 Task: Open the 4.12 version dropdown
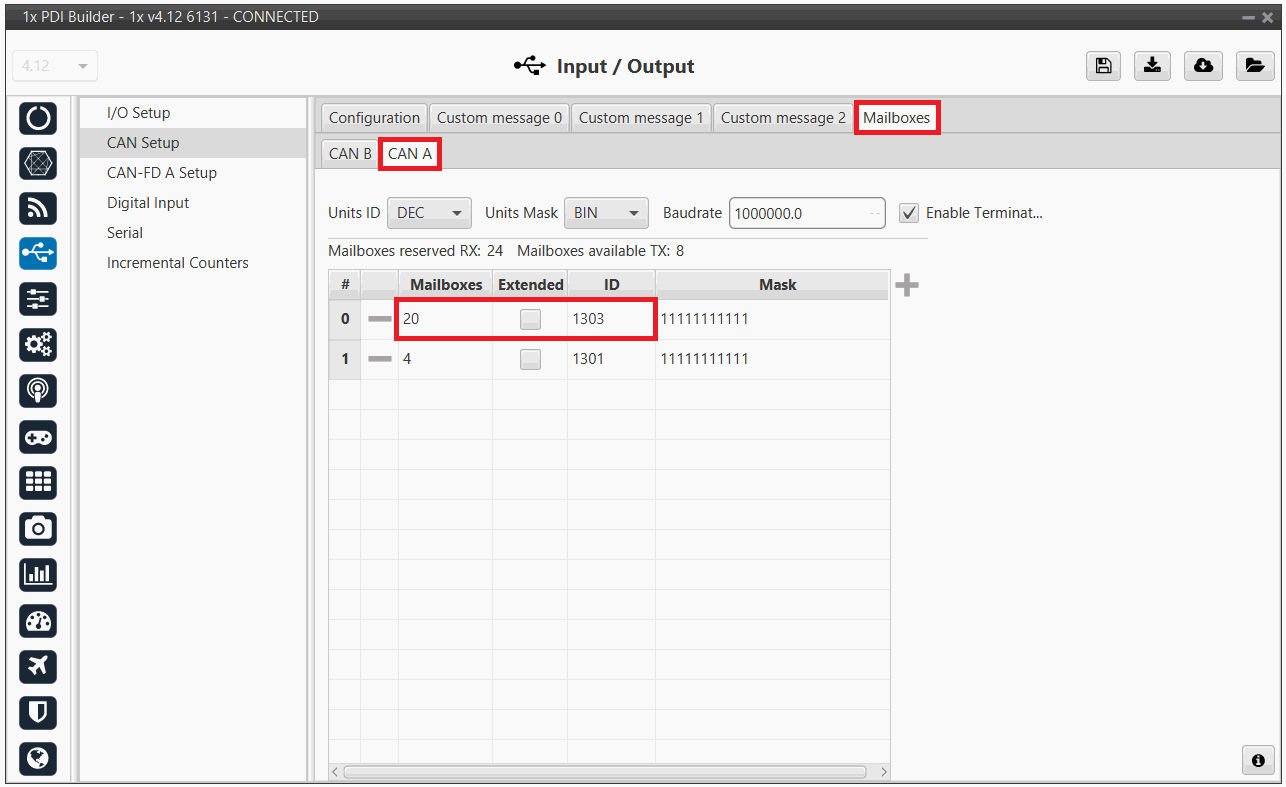click(x=54, y=66)
